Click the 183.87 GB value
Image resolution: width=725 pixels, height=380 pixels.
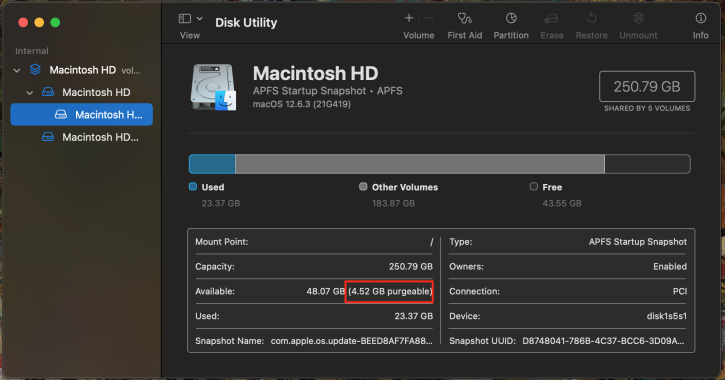(393, 203)
